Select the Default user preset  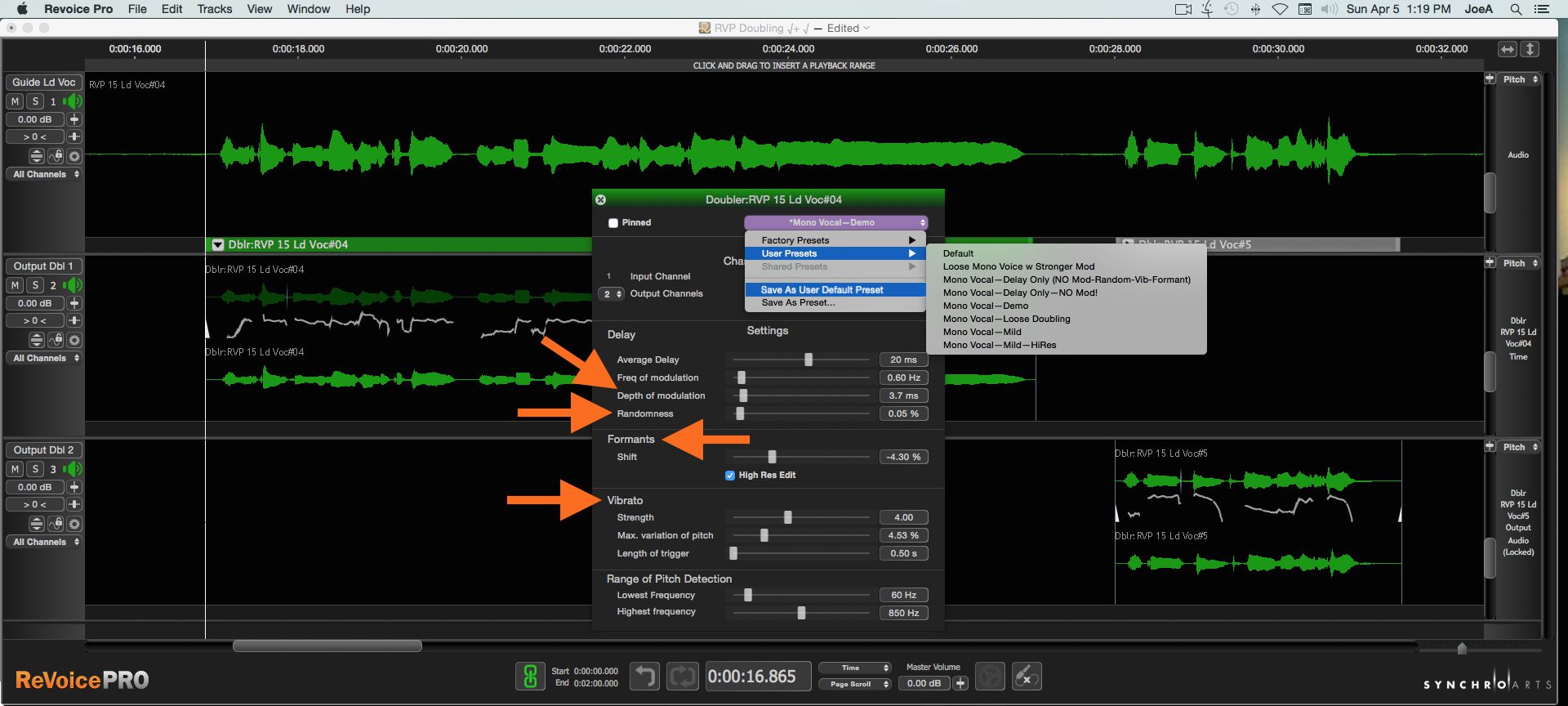pyautogui.click(x=958, y=254)
